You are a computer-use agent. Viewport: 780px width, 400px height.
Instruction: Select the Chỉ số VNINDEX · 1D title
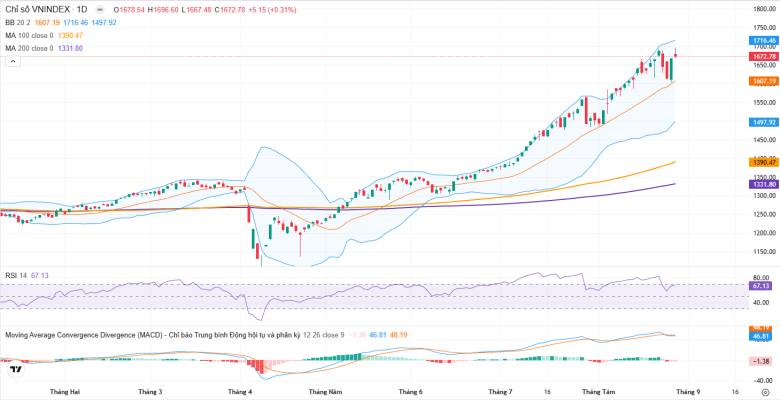(46, 9)
